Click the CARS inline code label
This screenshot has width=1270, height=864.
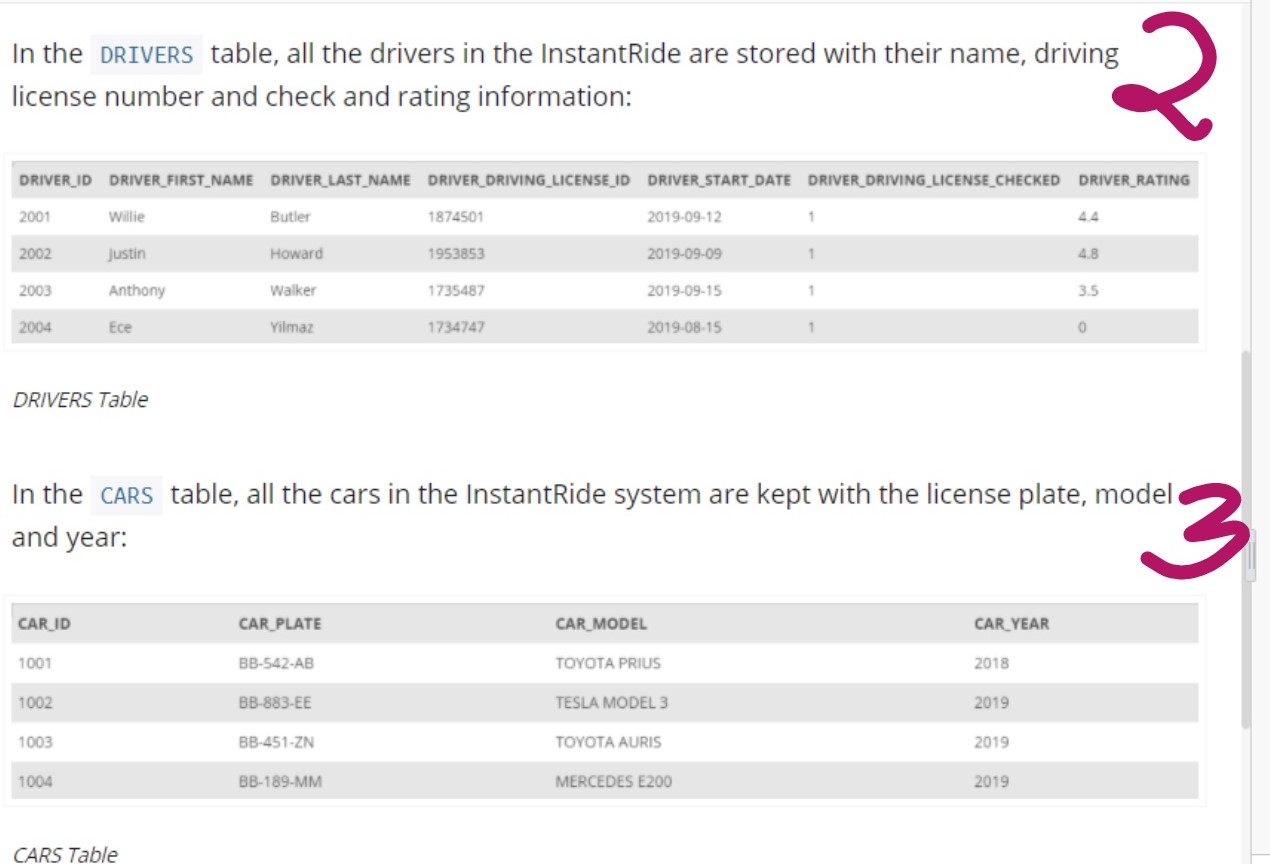pyautogui.click(x=127, y=496)
